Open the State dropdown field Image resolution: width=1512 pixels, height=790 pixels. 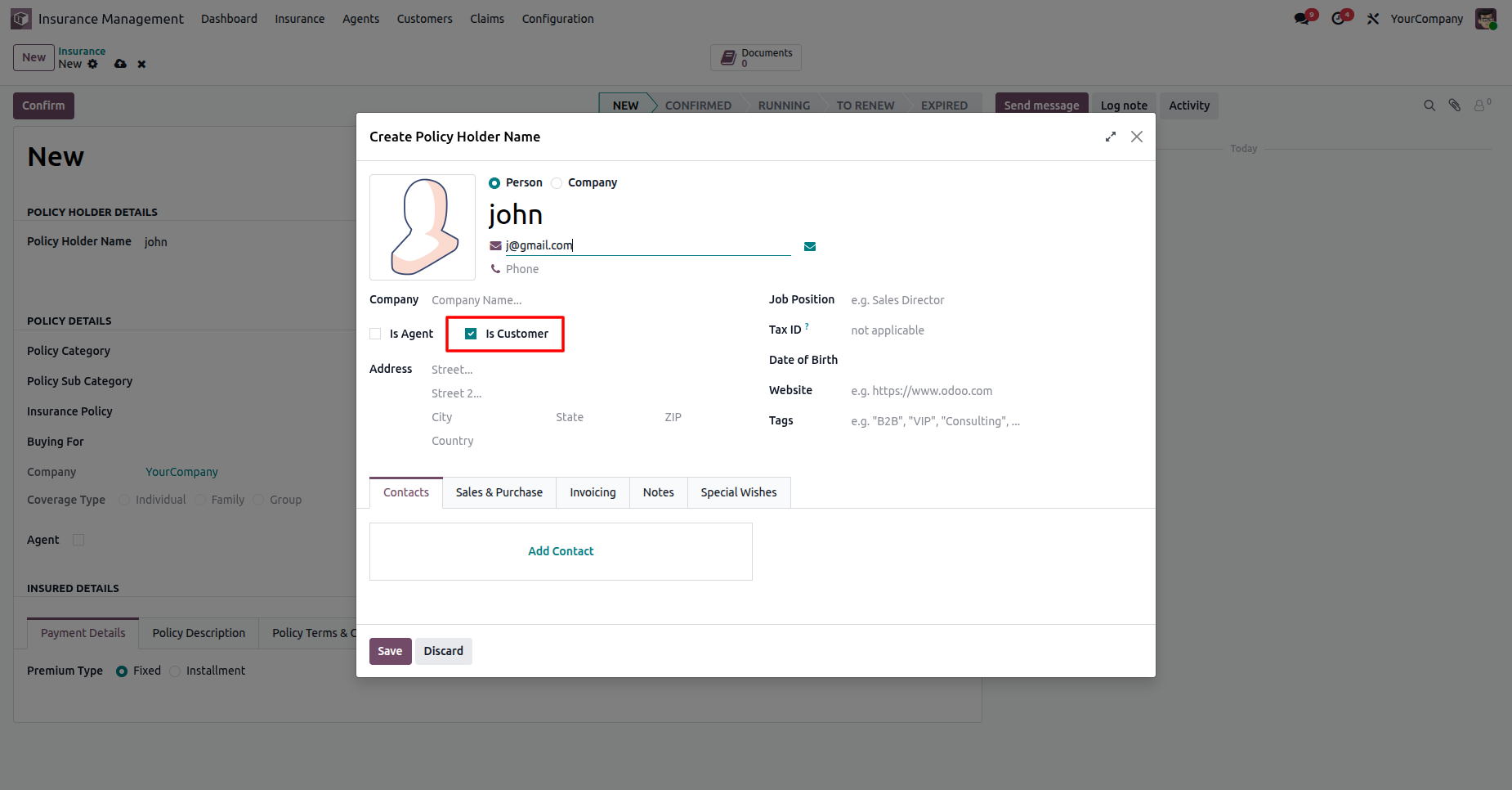[x=601, y=417]
